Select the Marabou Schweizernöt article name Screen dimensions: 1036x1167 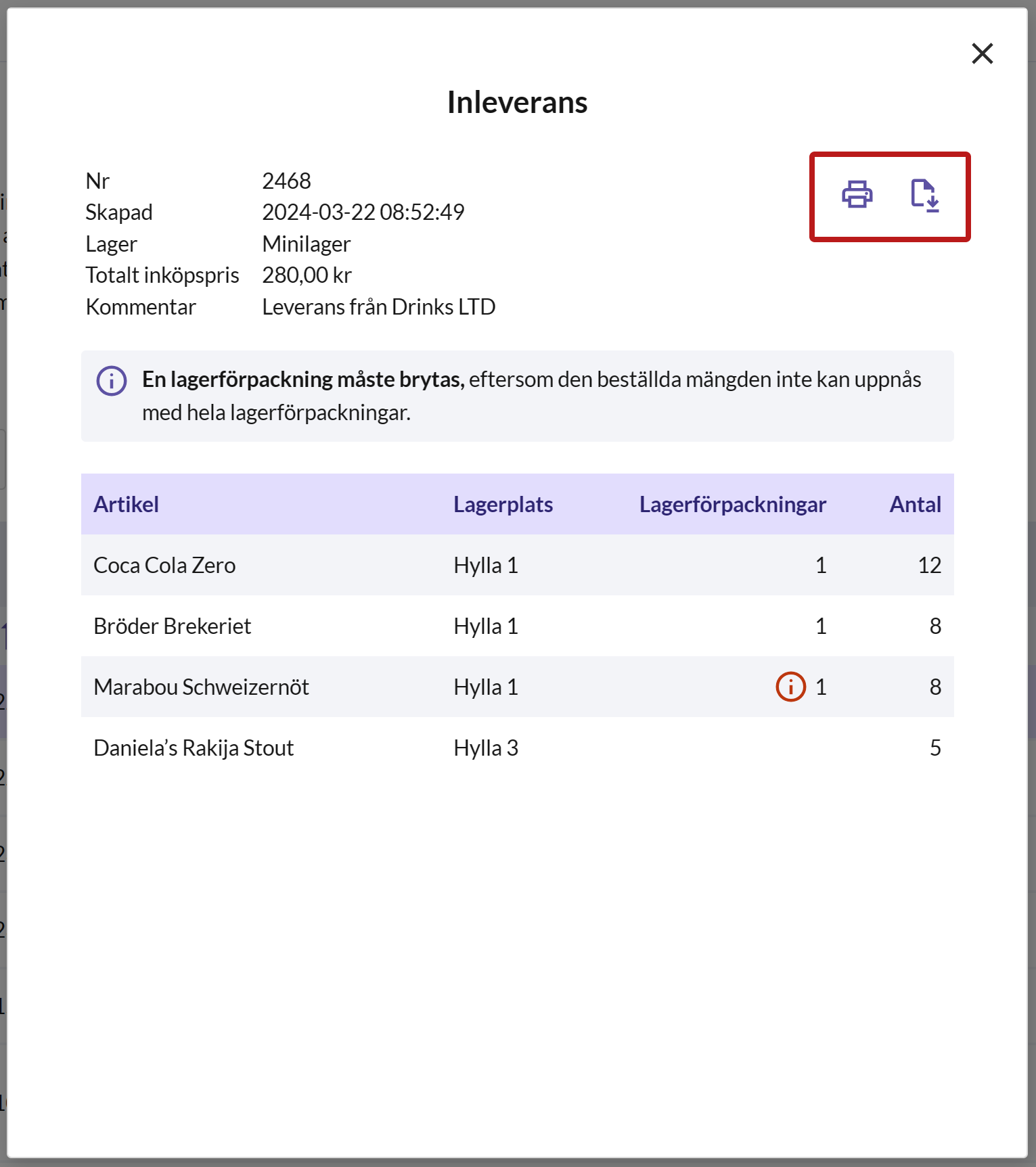(x=201, y=687)
